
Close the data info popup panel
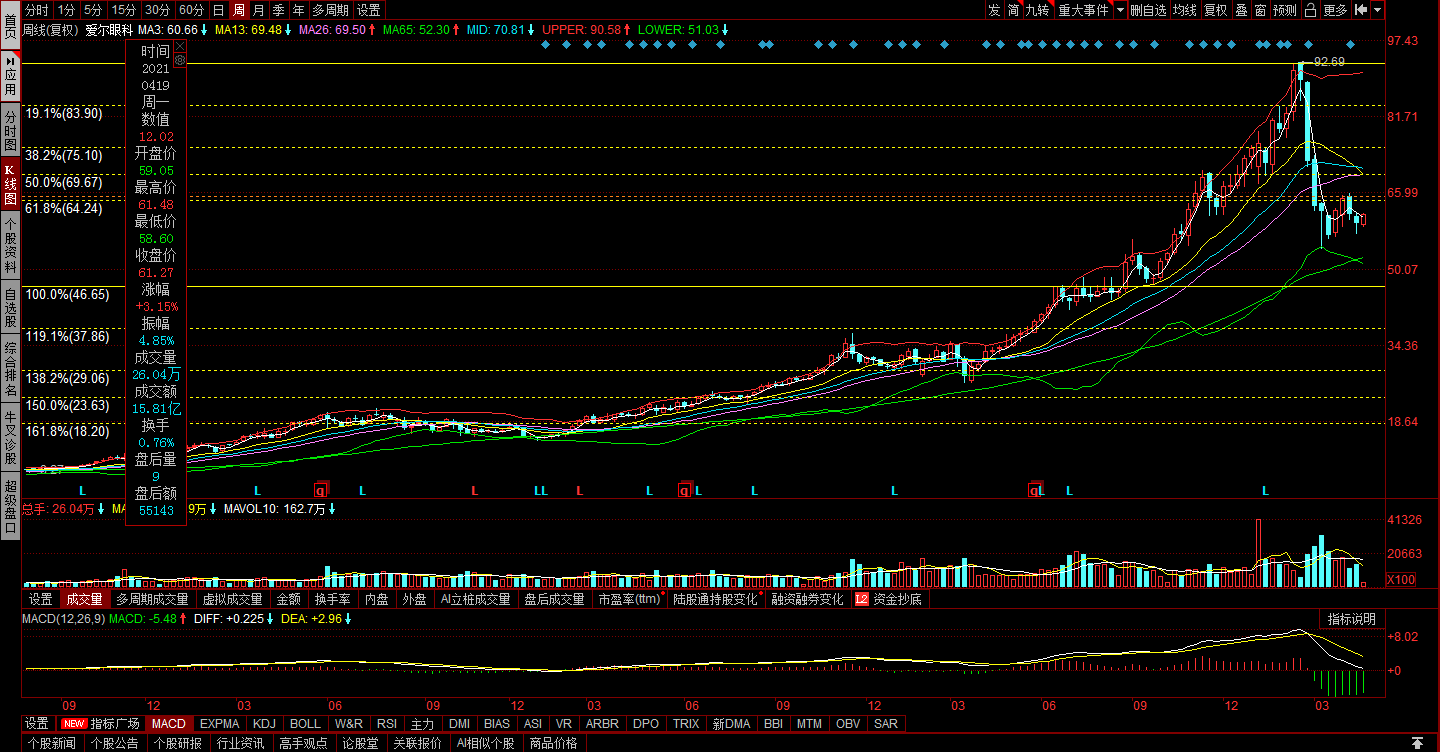pos(180,47)
